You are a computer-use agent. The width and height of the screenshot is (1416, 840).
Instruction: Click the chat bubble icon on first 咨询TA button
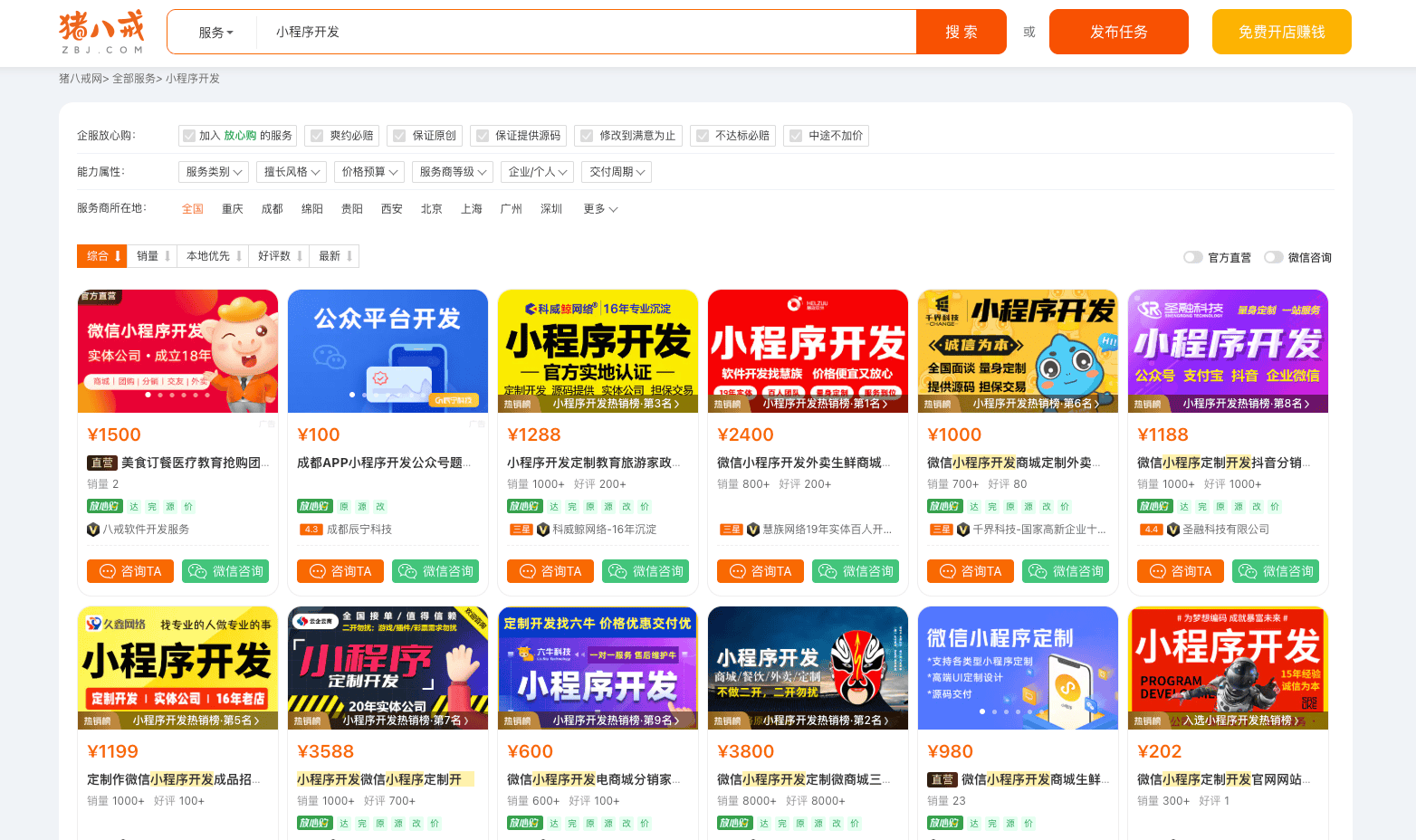point(108,571)
